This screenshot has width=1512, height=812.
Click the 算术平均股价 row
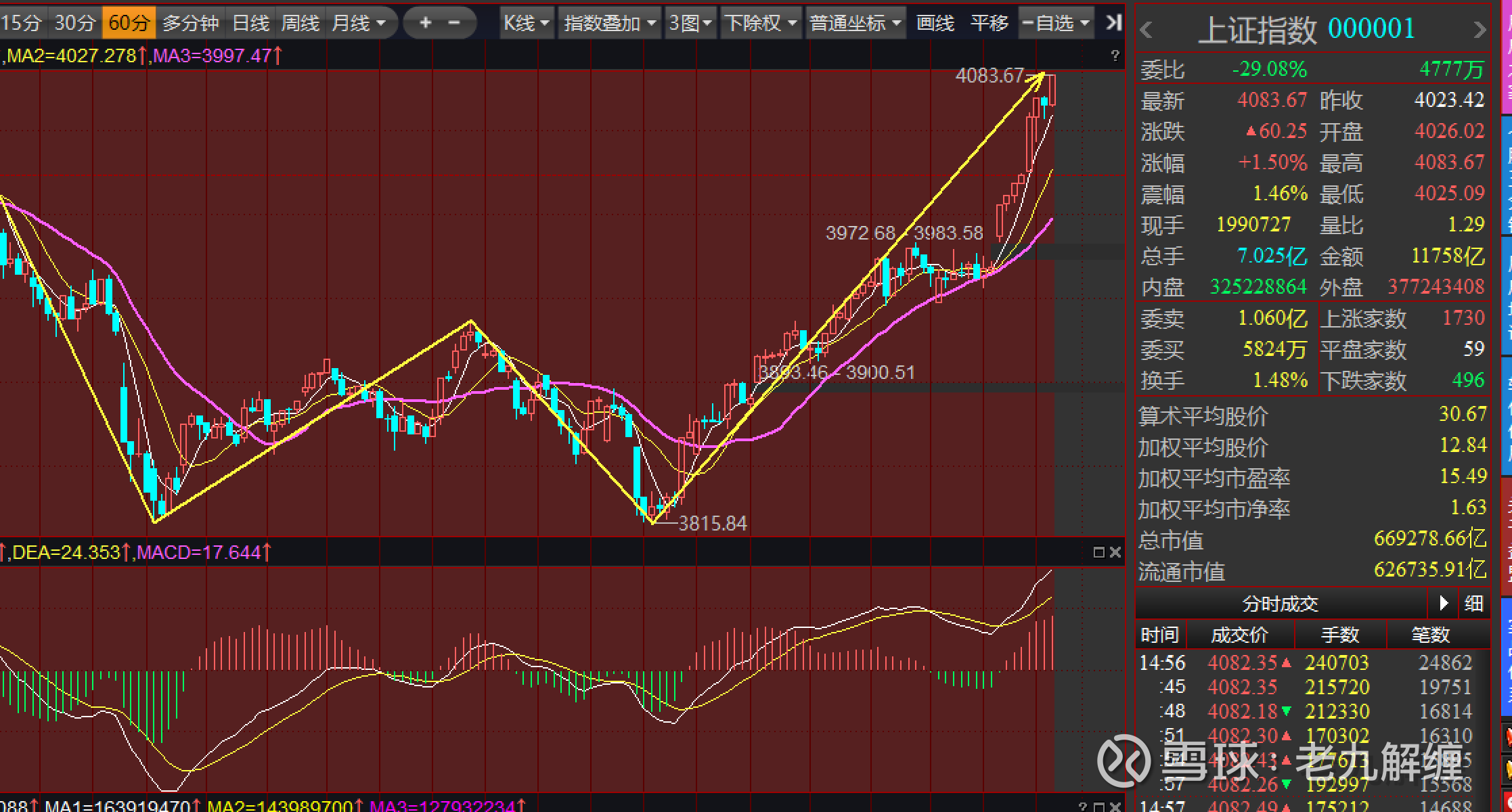click(1312, 415)
